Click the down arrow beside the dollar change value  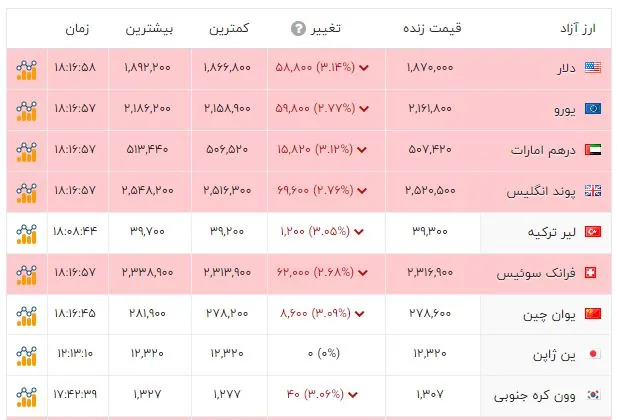(364, 68)
